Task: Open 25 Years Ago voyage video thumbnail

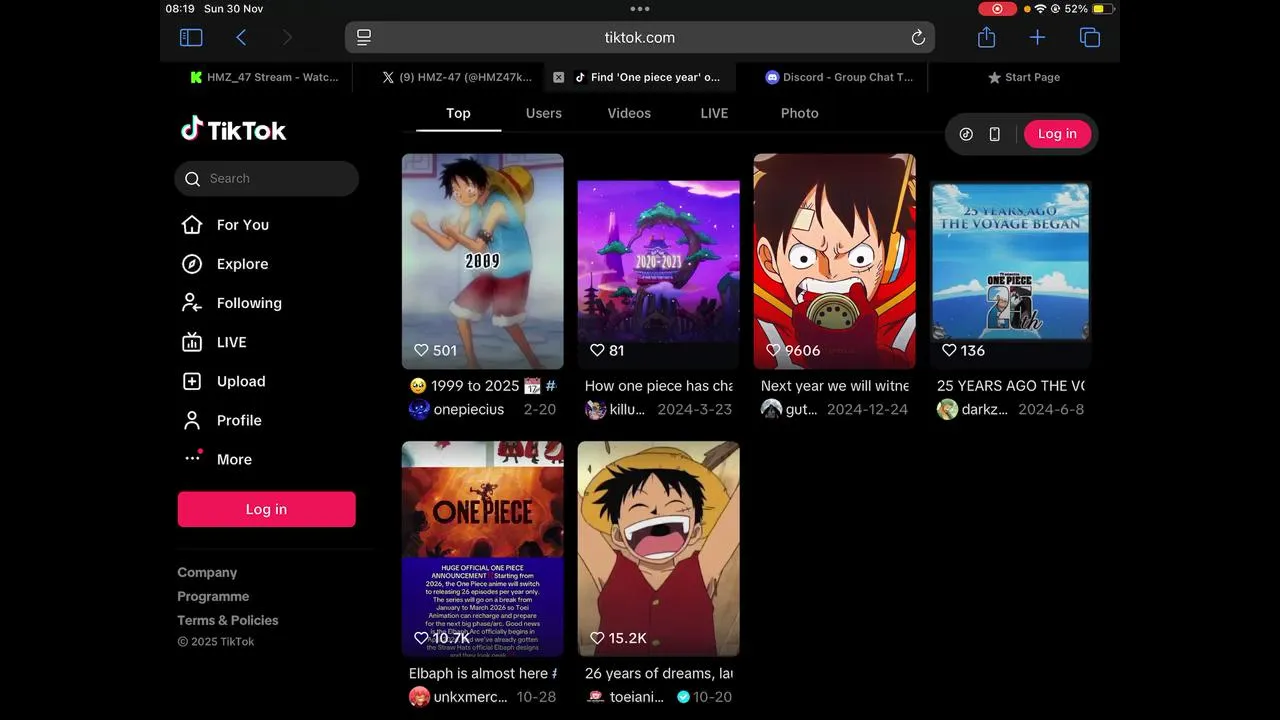Action: pyautogui.click(x=1011, y=261)
